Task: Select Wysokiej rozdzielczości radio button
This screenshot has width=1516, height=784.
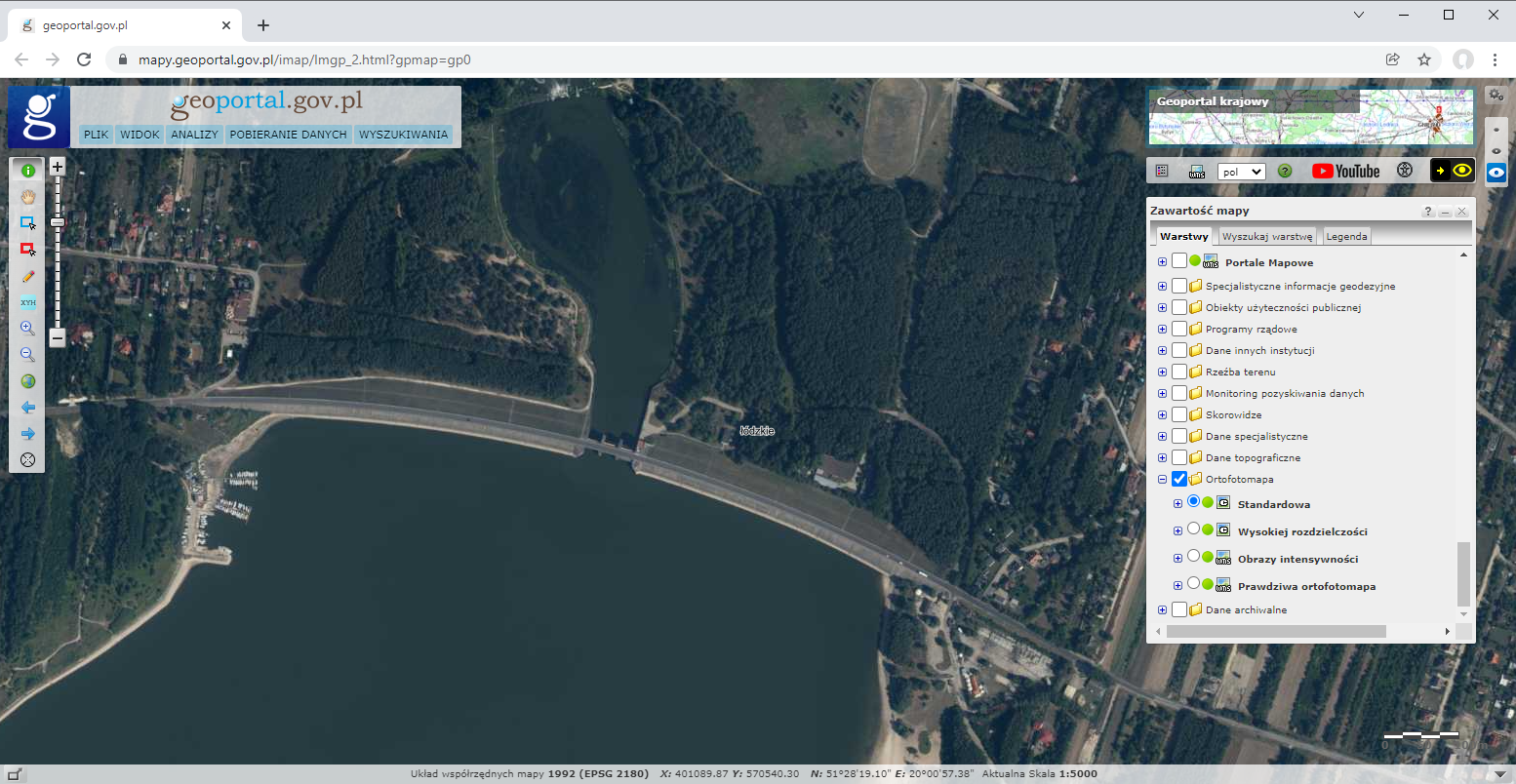Action: 1193,529
